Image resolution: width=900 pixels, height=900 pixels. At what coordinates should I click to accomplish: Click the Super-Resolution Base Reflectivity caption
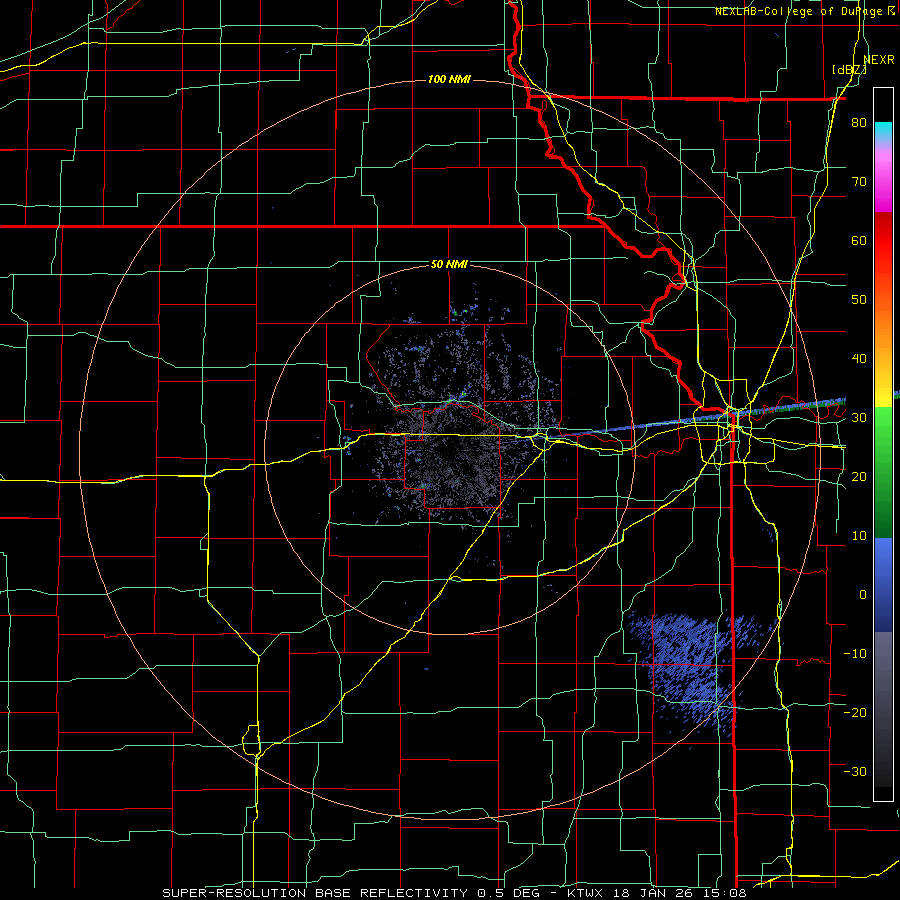click(x=454, y=893)
